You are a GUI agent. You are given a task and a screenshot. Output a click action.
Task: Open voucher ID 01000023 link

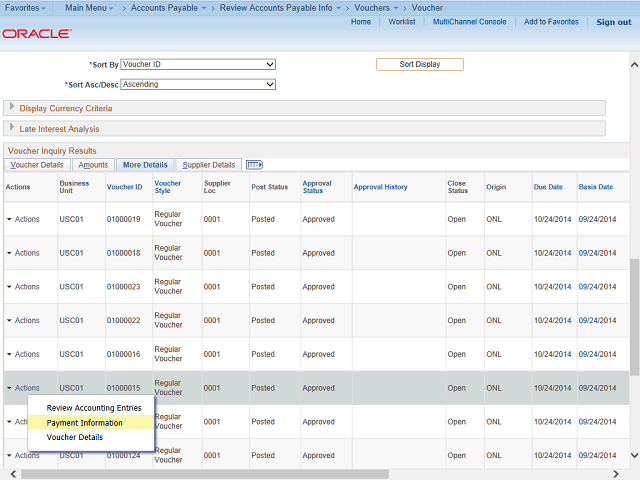pos(124,287)
